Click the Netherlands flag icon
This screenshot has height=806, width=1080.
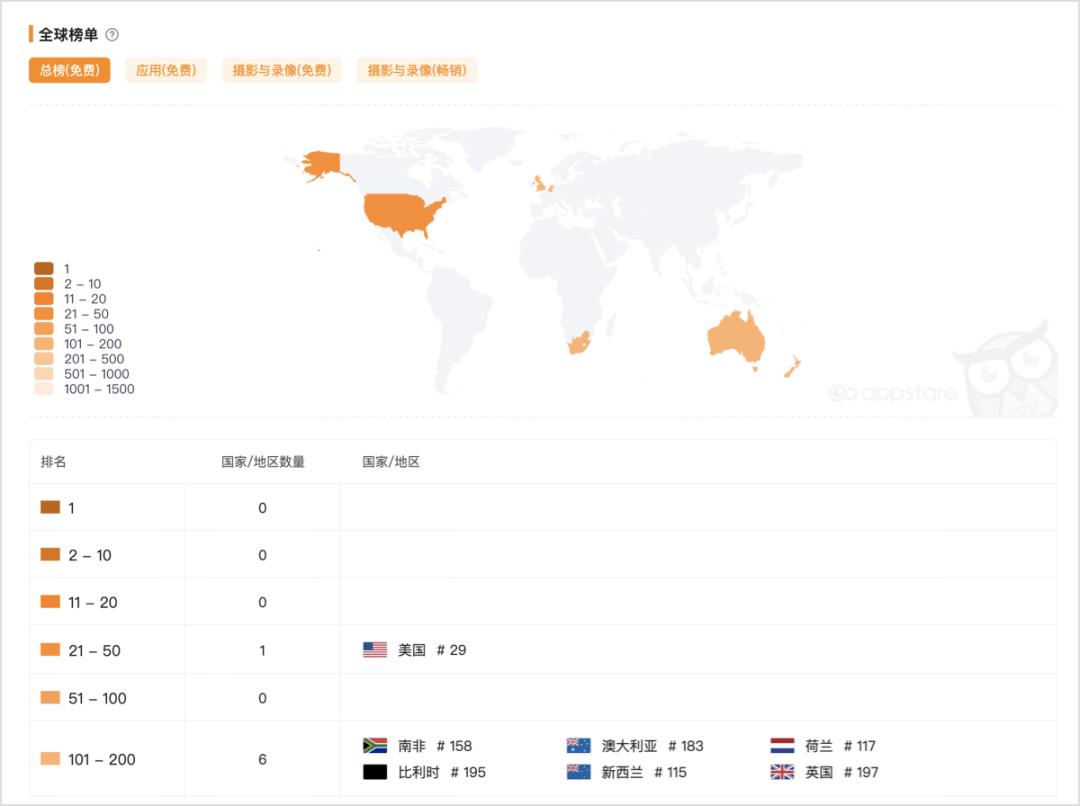pyautogui.click(x=782, y=746)
